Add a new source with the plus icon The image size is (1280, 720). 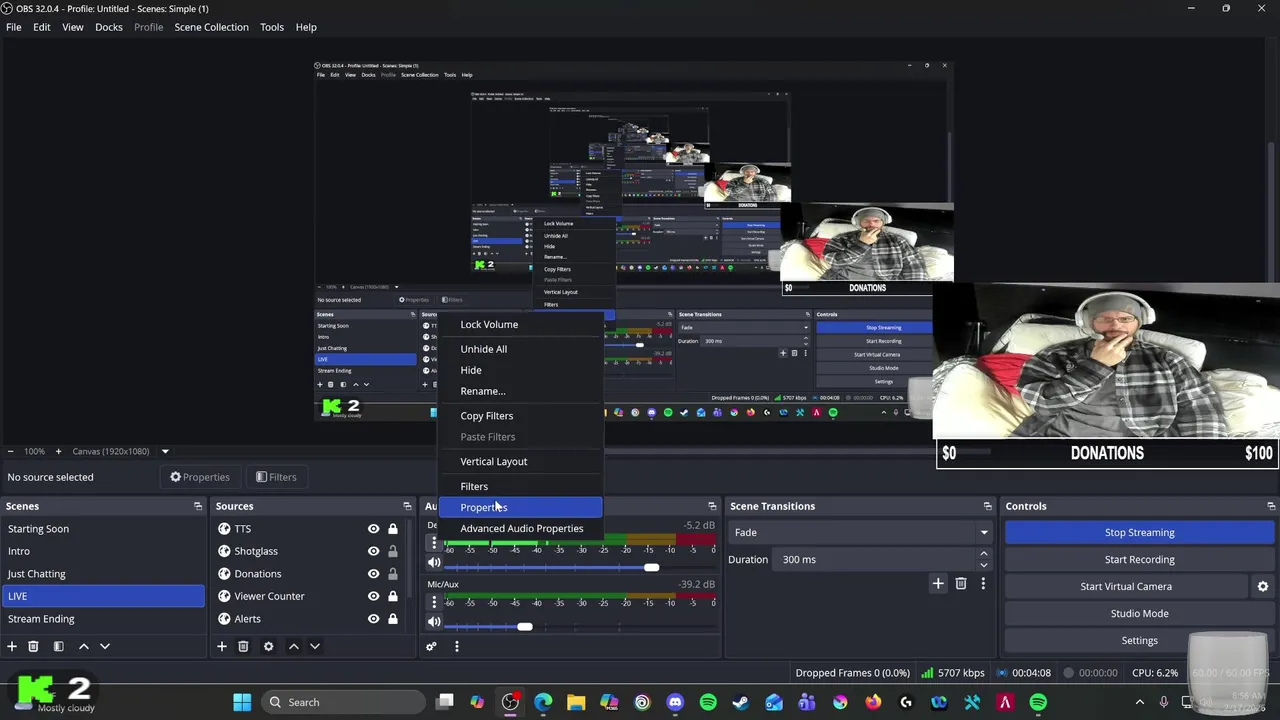point(222,646)
